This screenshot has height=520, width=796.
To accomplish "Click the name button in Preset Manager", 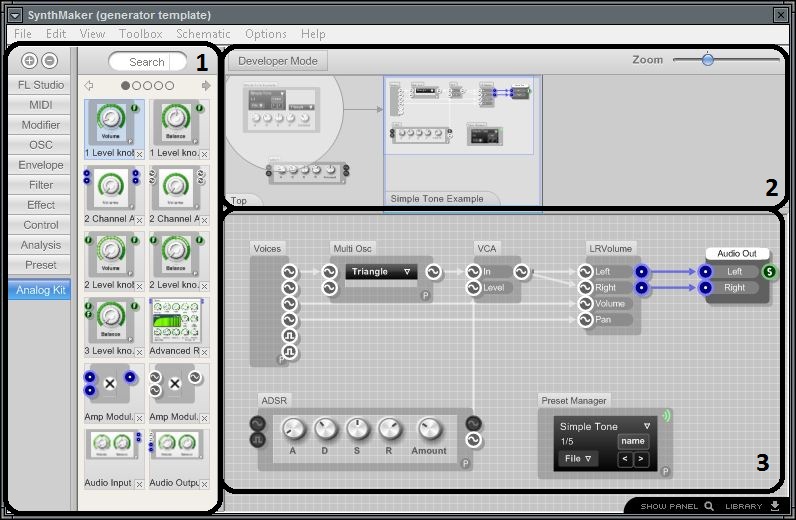I will 632,441.
